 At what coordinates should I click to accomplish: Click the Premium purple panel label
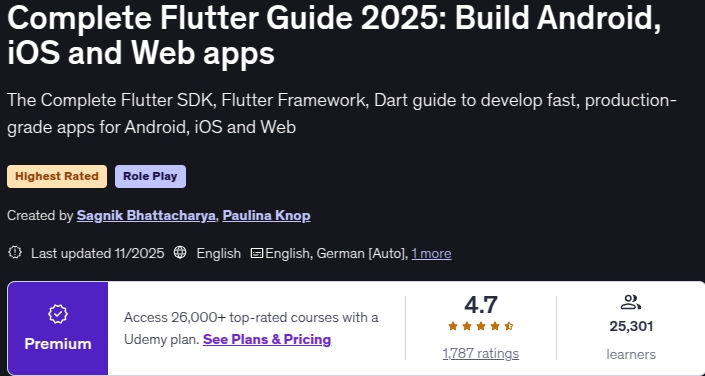tap(58, 344)
